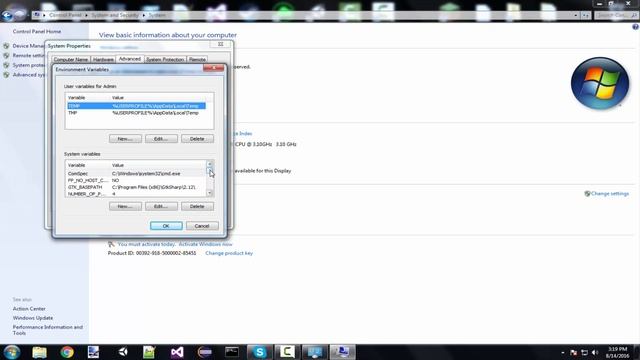
Task: Click Activate Windows now link
Action: pyautogui.click(x=205, y=244)
